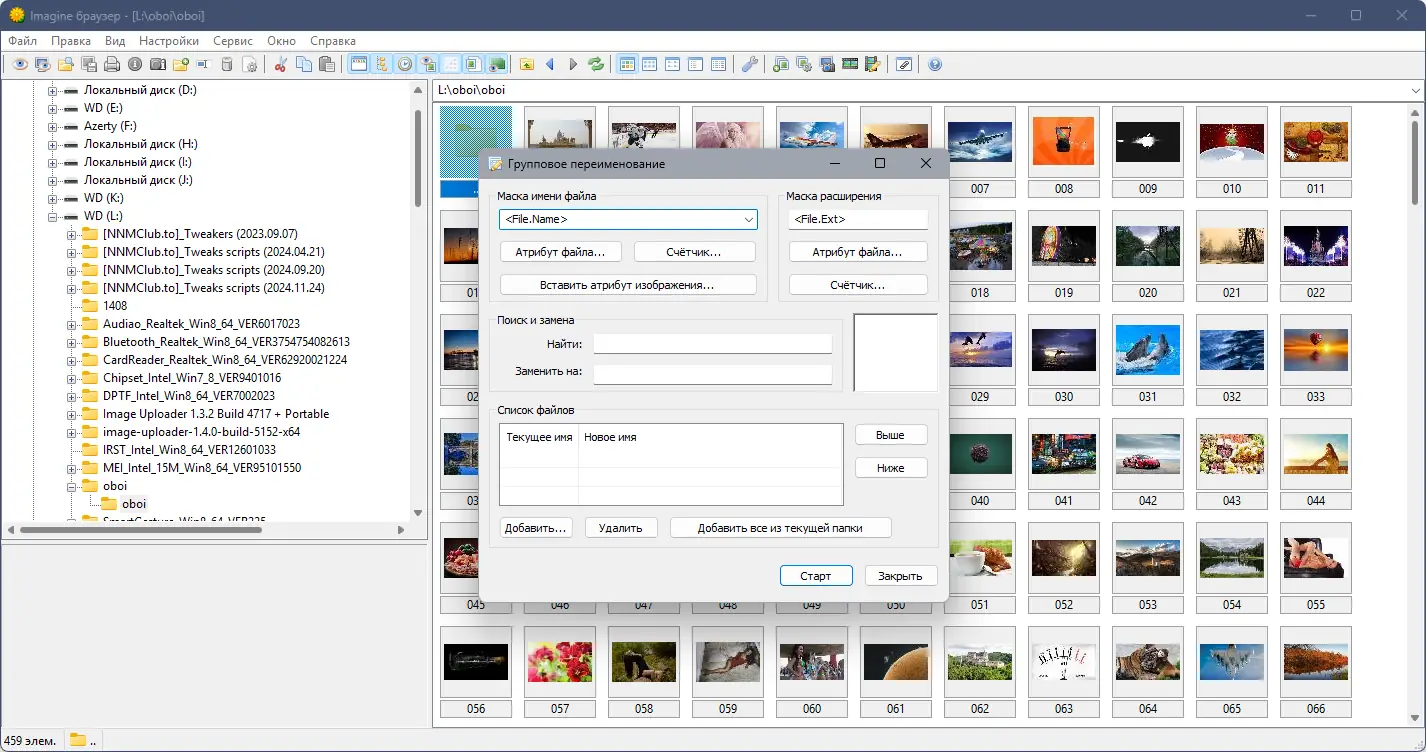Toggle the folder tree panel button
Screen dimensions: 1426x752
point(382,64)
